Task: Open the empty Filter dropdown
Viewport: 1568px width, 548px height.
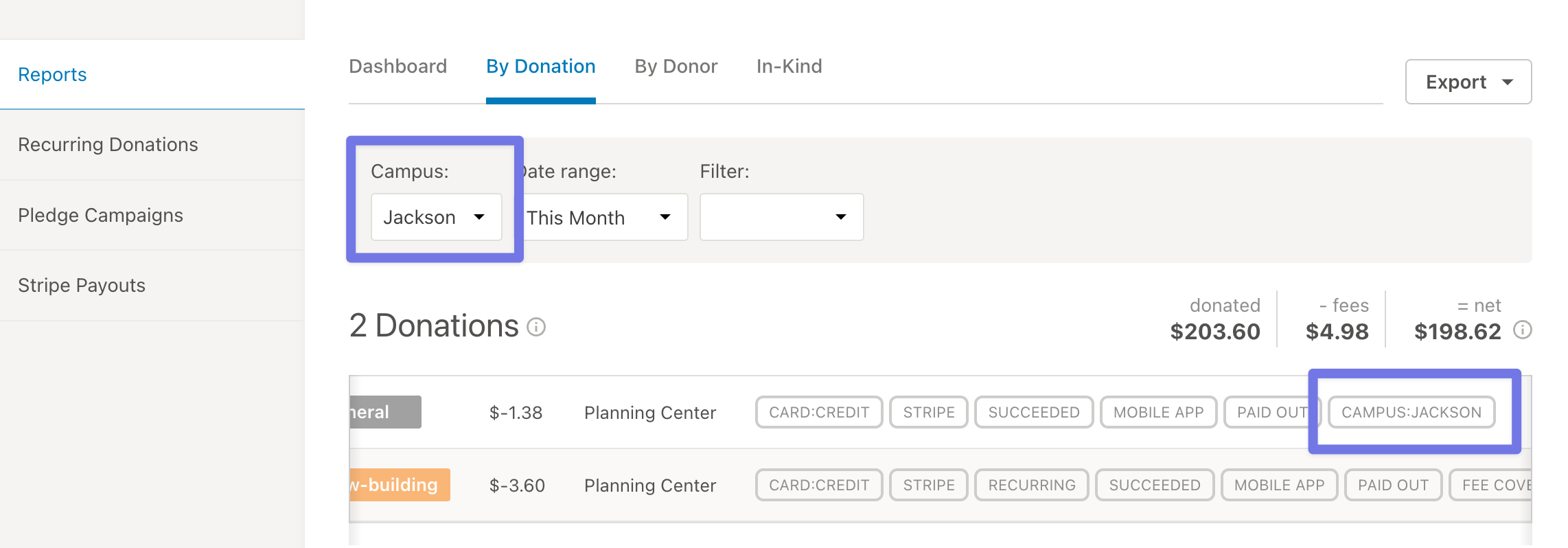Action: coord(781,217)
